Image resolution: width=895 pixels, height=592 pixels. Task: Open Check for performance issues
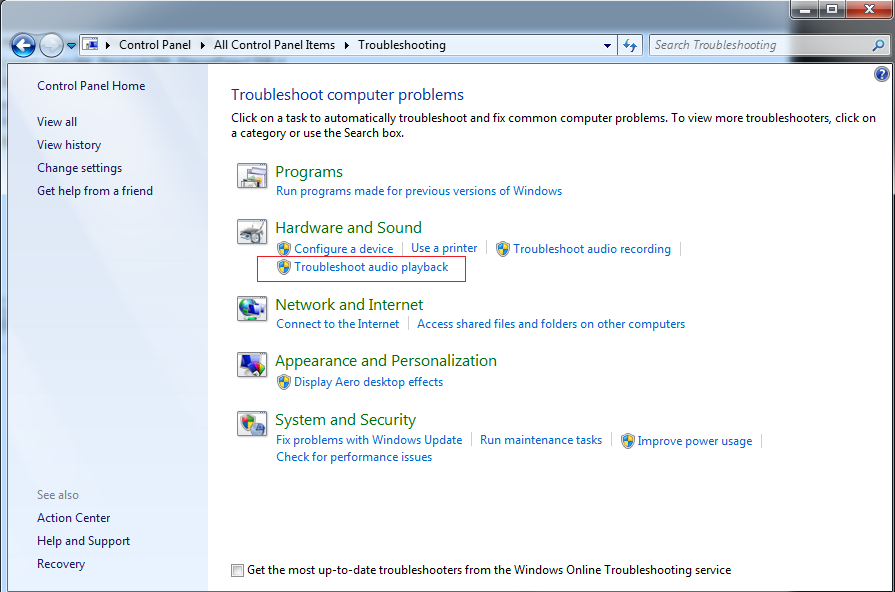354,457
